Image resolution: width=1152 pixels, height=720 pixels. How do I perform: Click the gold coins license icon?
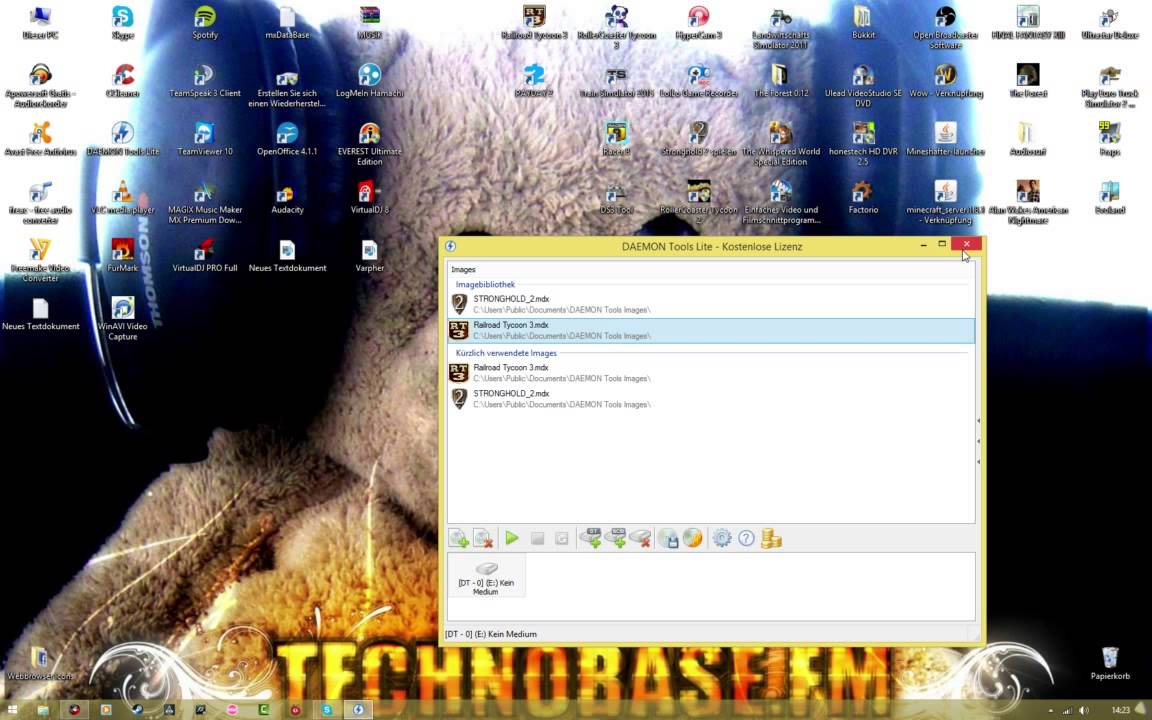tap(771, 539)
